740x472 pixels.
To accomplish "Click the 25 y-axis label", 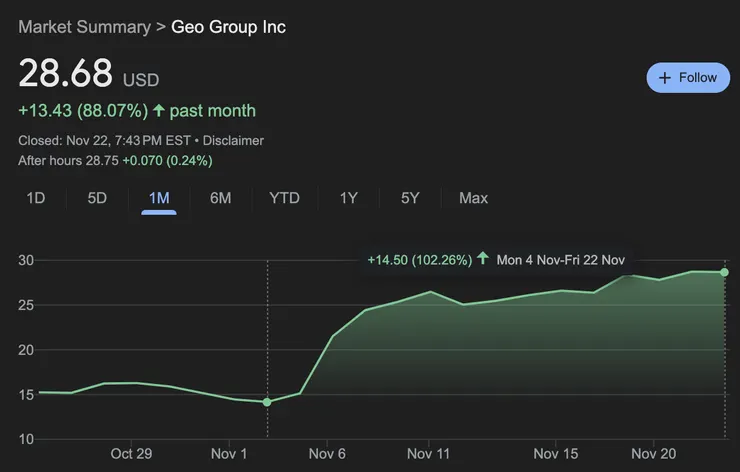I will (26, 305).
